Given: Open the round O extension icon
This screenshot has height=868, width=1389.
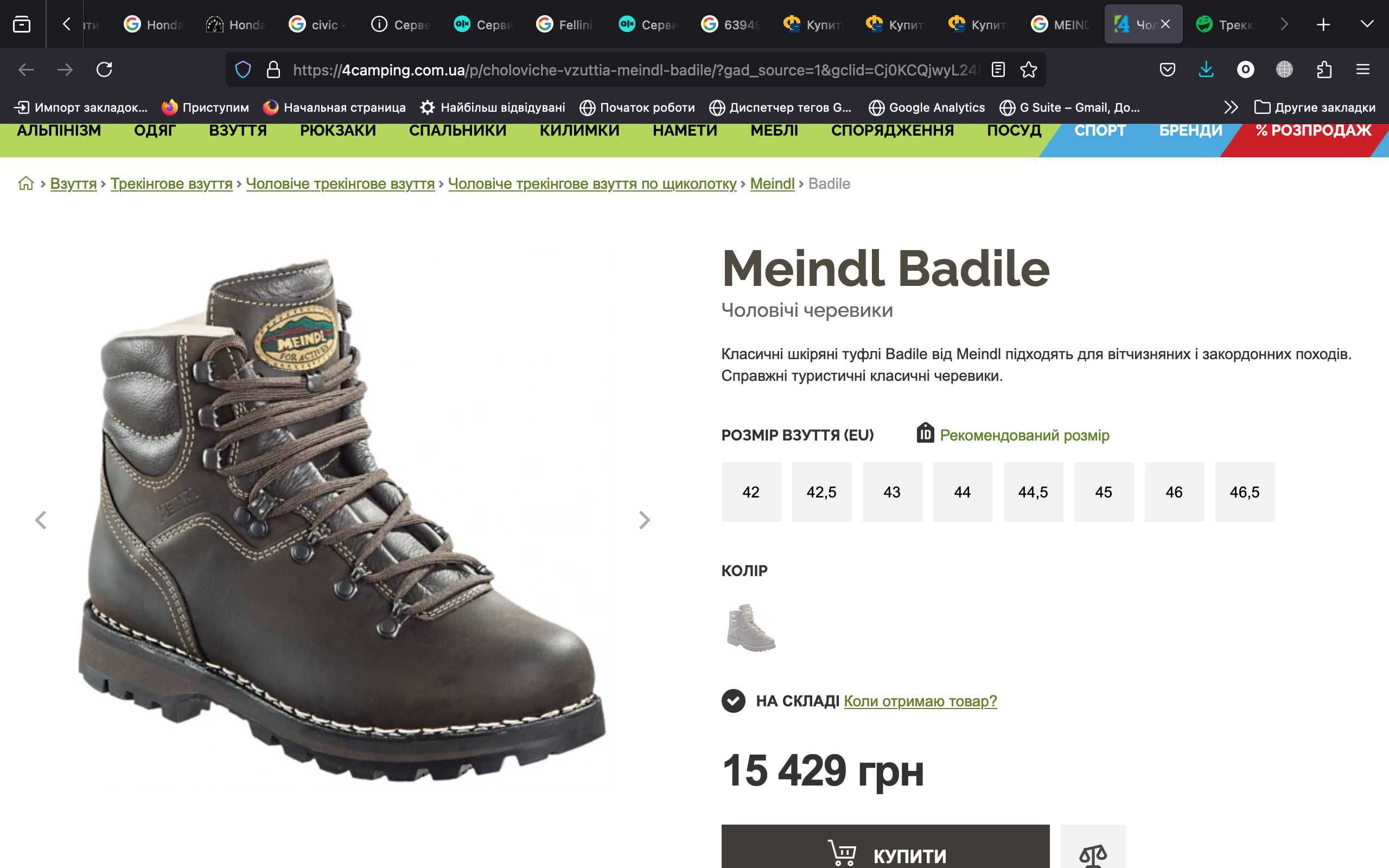Looking at the screenshot, I should pyautogui.click(x=1245, y=70).
